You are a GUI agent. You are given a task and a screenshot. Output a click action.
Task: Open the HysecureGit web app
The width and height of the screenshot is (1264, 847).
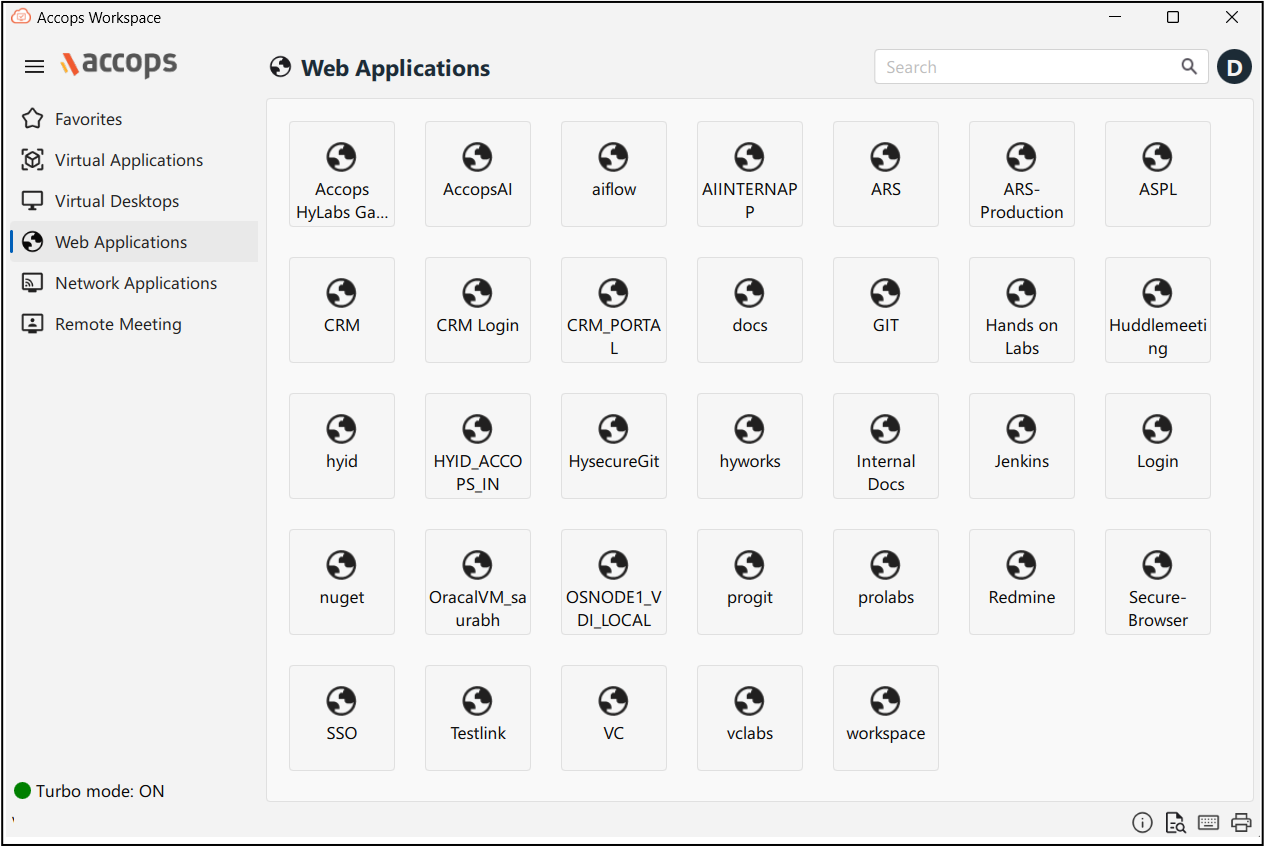(x=614, y=446)
